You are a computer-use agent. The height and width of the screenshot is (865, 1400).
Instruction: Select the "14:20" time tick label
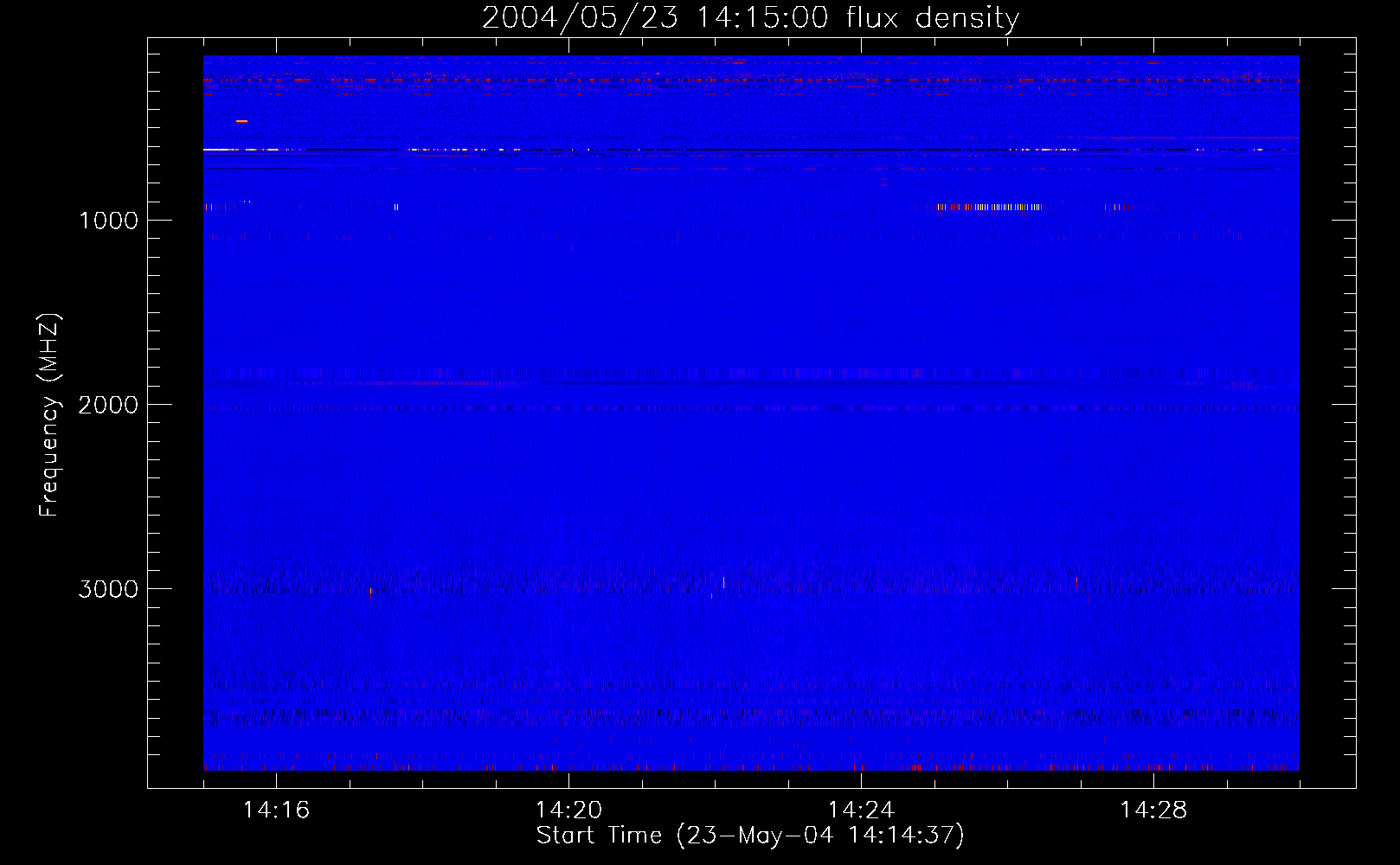tap(568, 810)
